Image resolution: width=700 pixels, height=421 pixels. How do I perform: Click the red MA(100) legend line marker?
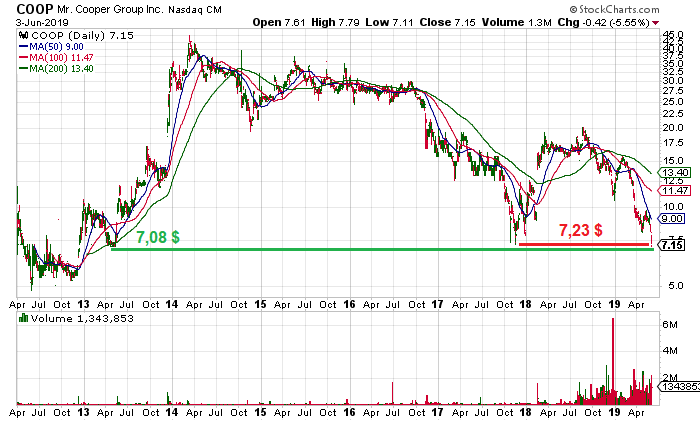tap(23, 57)
